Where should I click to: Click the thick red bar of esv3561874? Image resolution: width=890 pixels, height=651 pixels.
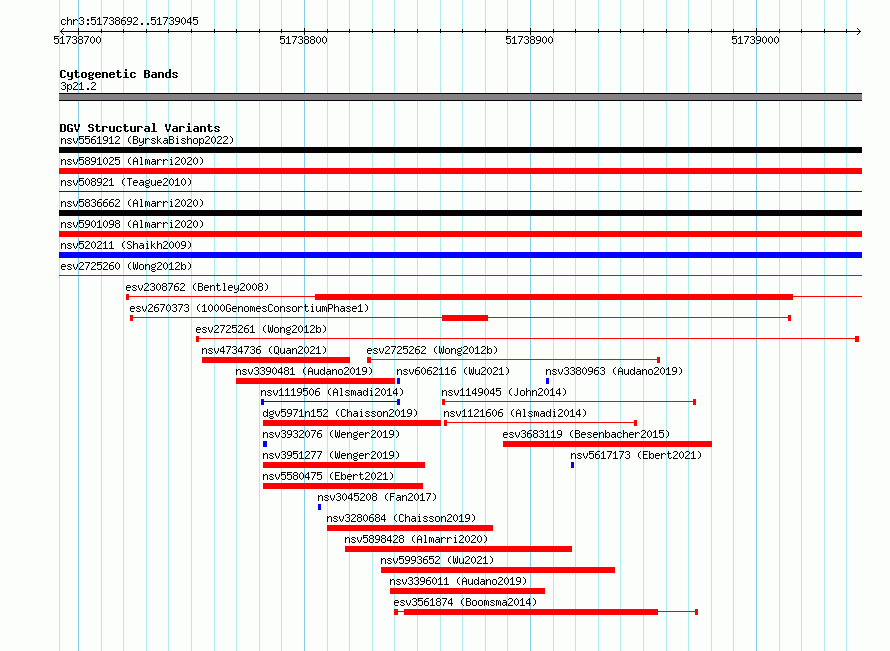531,612
